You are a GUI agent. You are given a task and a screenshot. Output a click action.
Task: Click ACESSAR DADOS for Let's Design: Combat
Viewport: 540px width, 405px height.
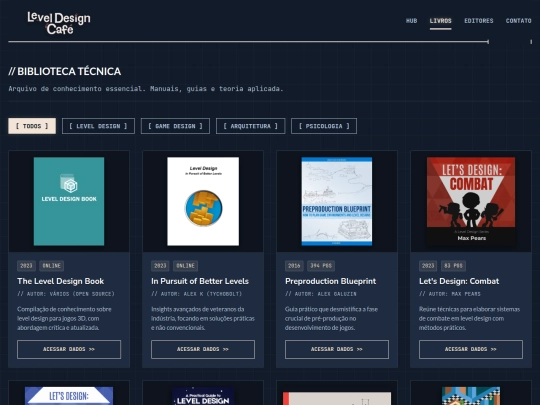click(471, 349)
